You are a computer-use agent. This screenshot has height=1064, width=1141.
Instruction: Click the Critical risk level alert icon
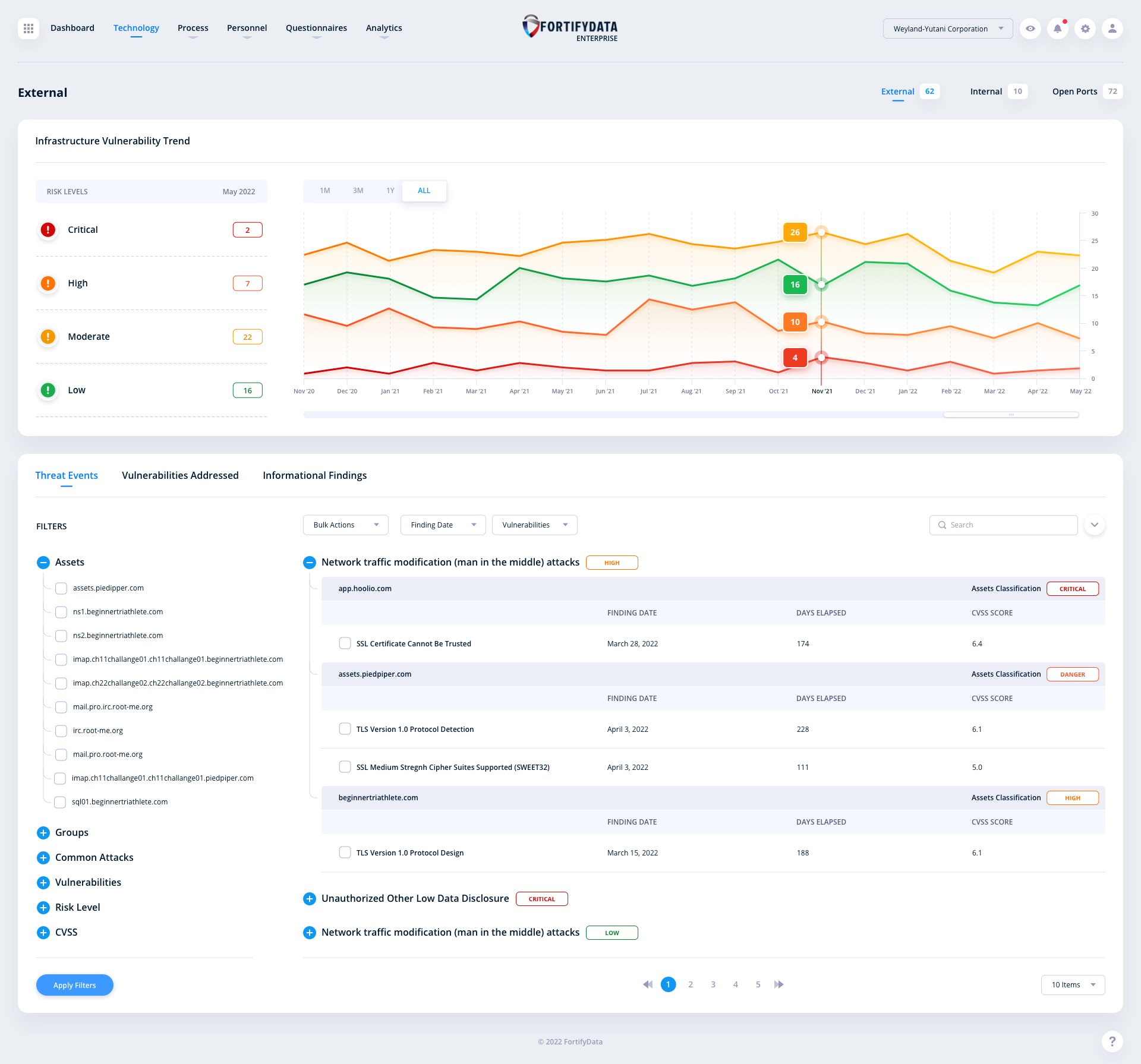click(x=48, y=229)
